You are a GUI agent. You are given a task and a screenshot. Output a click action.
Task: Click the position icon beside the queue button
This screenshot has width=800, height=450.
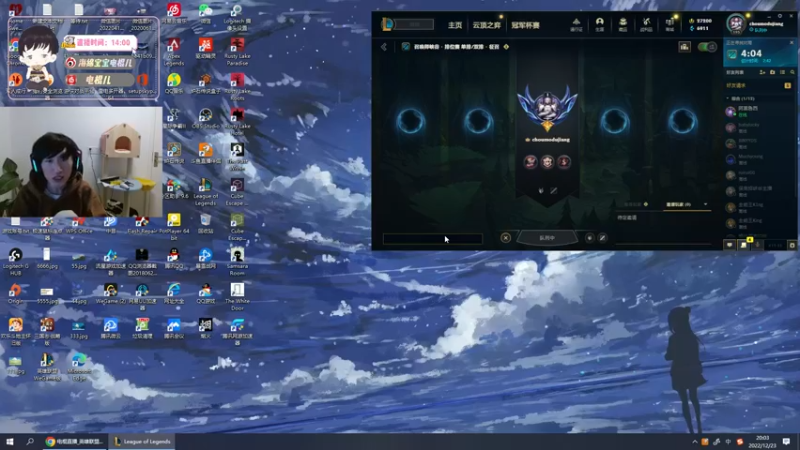click(x=589, y=238)
